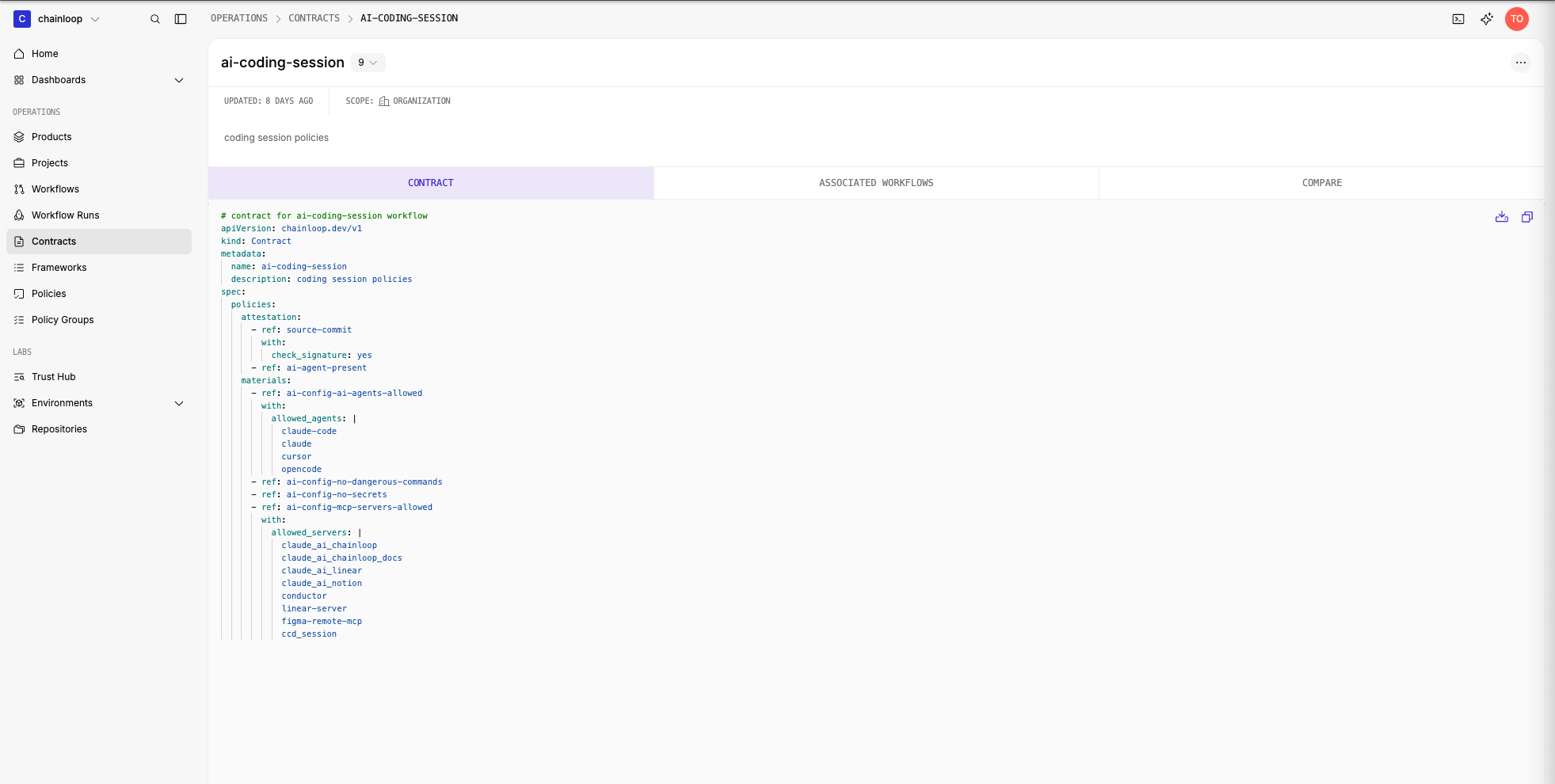This screenshot has width=1555, height=784.
Task: Click the Contracts document icon
Action: (19, 242)
